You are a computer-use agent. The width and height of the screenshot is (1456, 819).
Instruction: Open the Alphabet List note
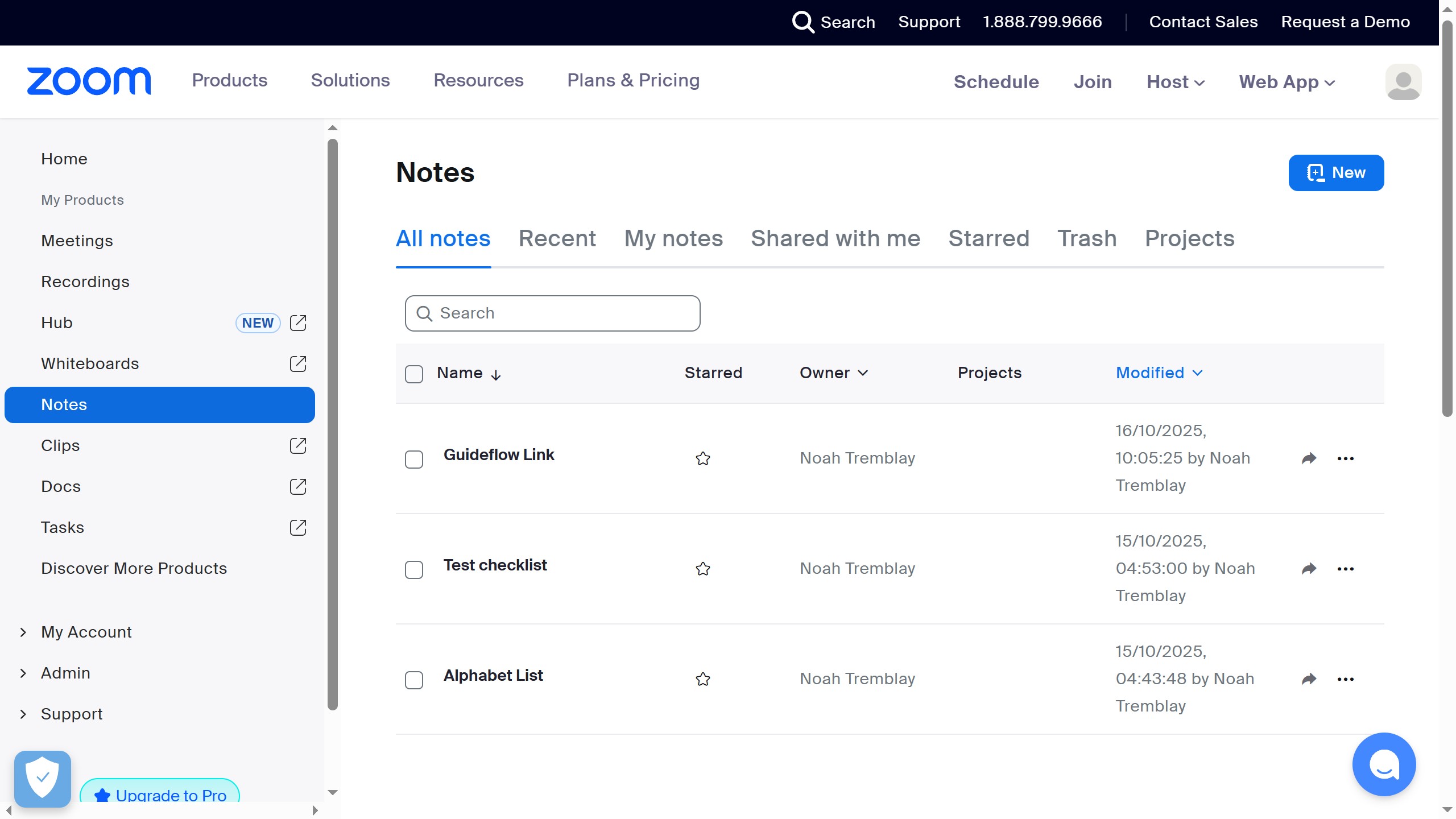[493, 676]
